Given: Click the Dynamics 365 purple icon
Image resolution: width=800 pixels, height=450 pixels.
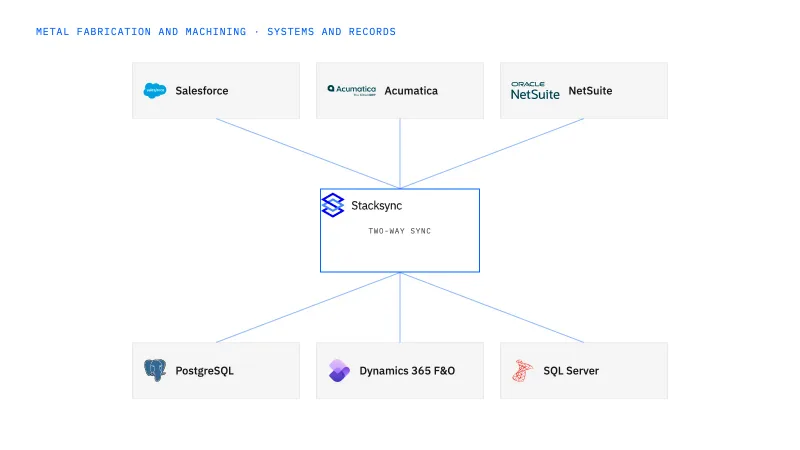Looking at the screenshot, I should (339, 370).
